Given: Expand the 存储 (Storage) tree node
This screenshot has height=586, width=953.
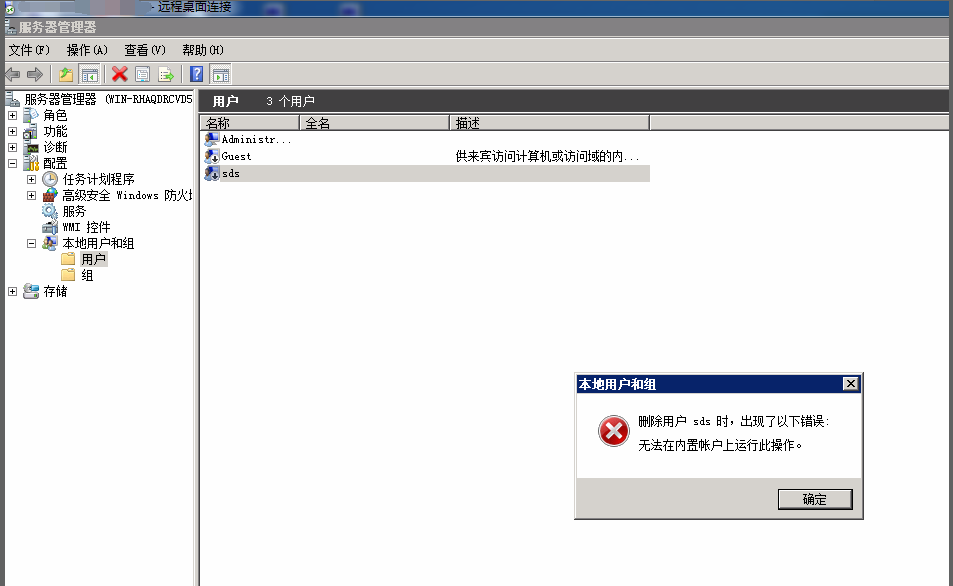Looking at the screenshot, I should click(x=12, y=292).
